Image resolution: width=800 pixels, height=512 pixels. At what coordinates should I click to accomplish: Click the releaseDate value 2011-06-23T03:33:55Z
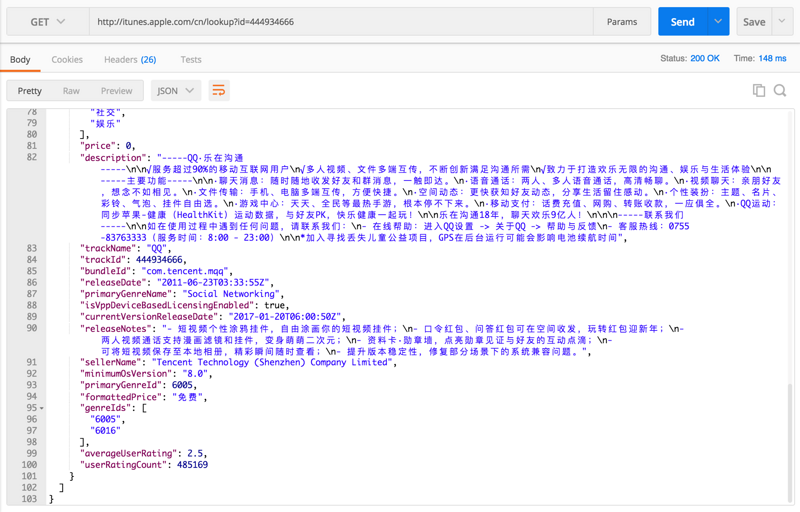pos(213,283)
